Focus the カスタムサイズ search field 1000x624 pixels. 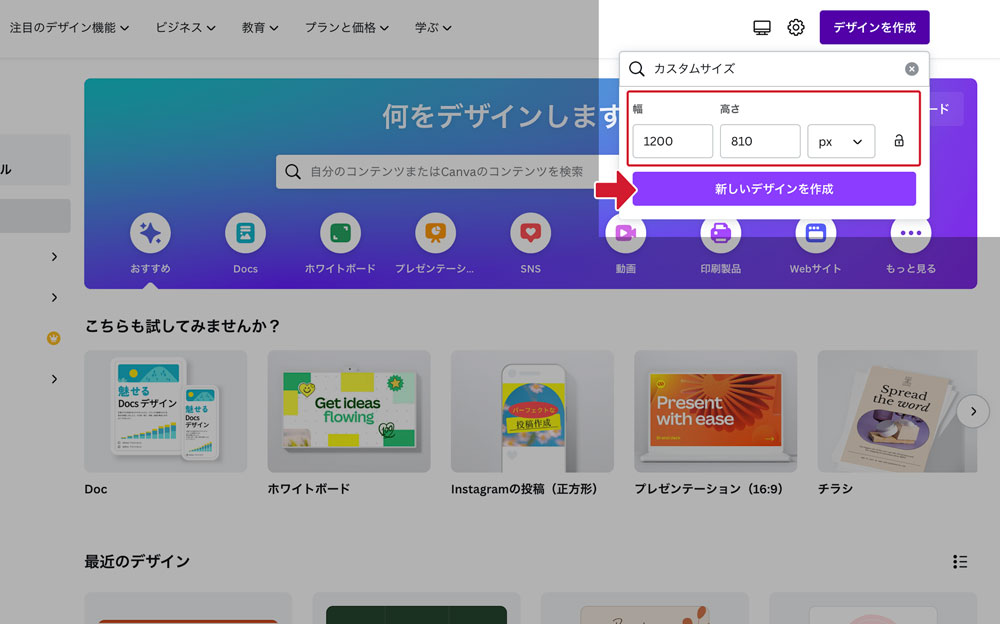[774, 69]
